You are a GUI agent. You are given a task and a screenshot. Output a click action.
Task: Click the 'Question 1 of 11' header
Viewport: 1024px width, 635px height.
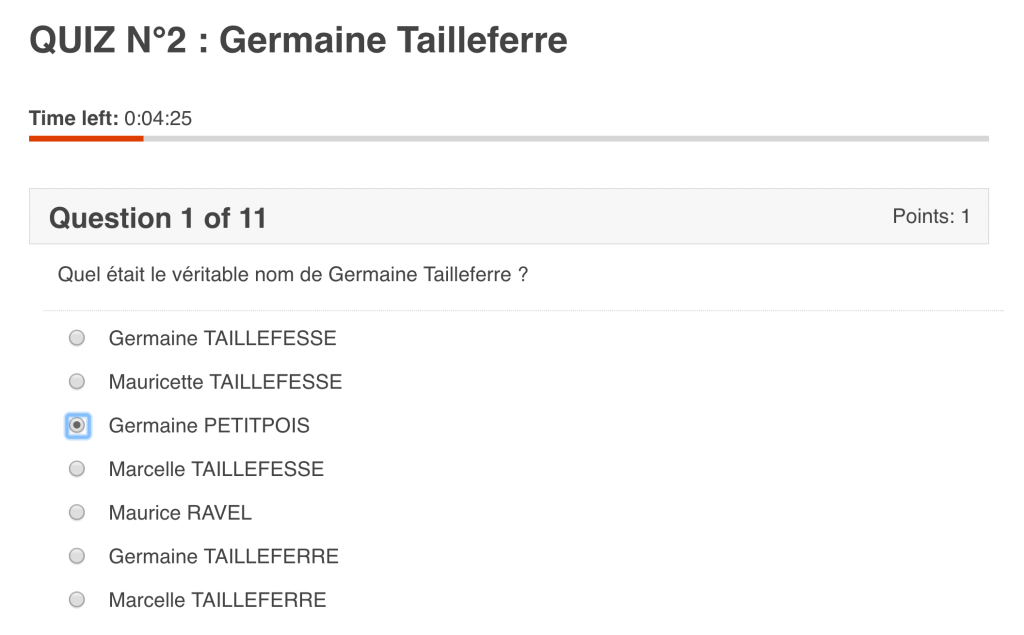(x=158, y=218)
